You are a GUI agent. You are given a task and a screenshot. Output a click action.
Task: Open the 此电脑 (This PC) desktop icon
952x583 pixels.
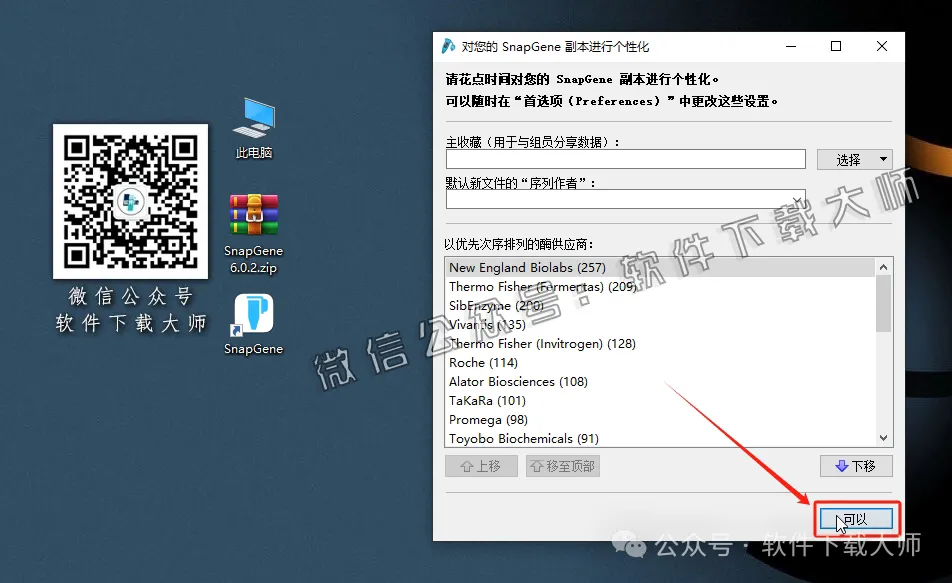click(x=253, y=120)
